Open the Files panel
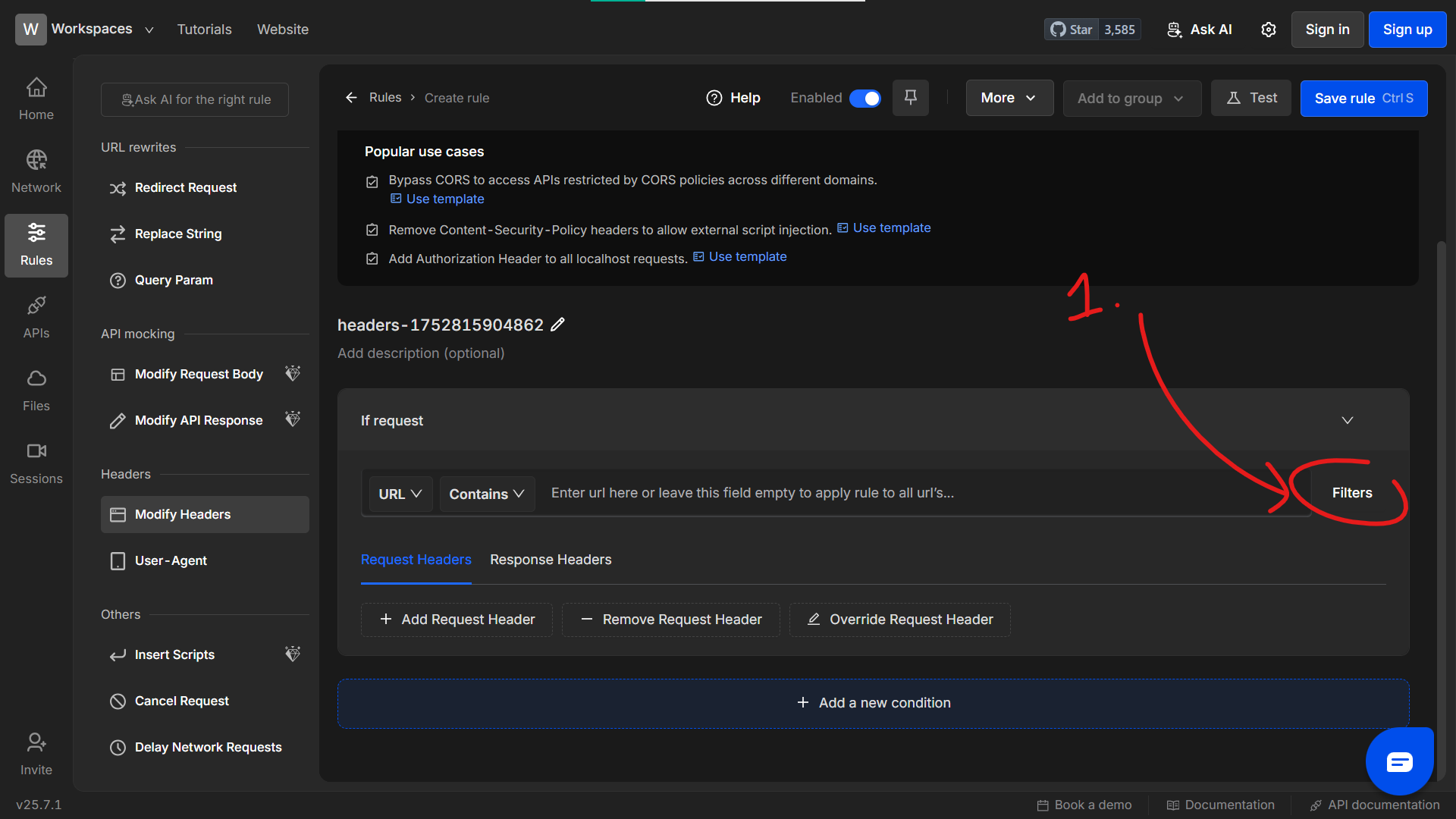The height and width of the screenshot is (819, 1456). coord(36,389)
